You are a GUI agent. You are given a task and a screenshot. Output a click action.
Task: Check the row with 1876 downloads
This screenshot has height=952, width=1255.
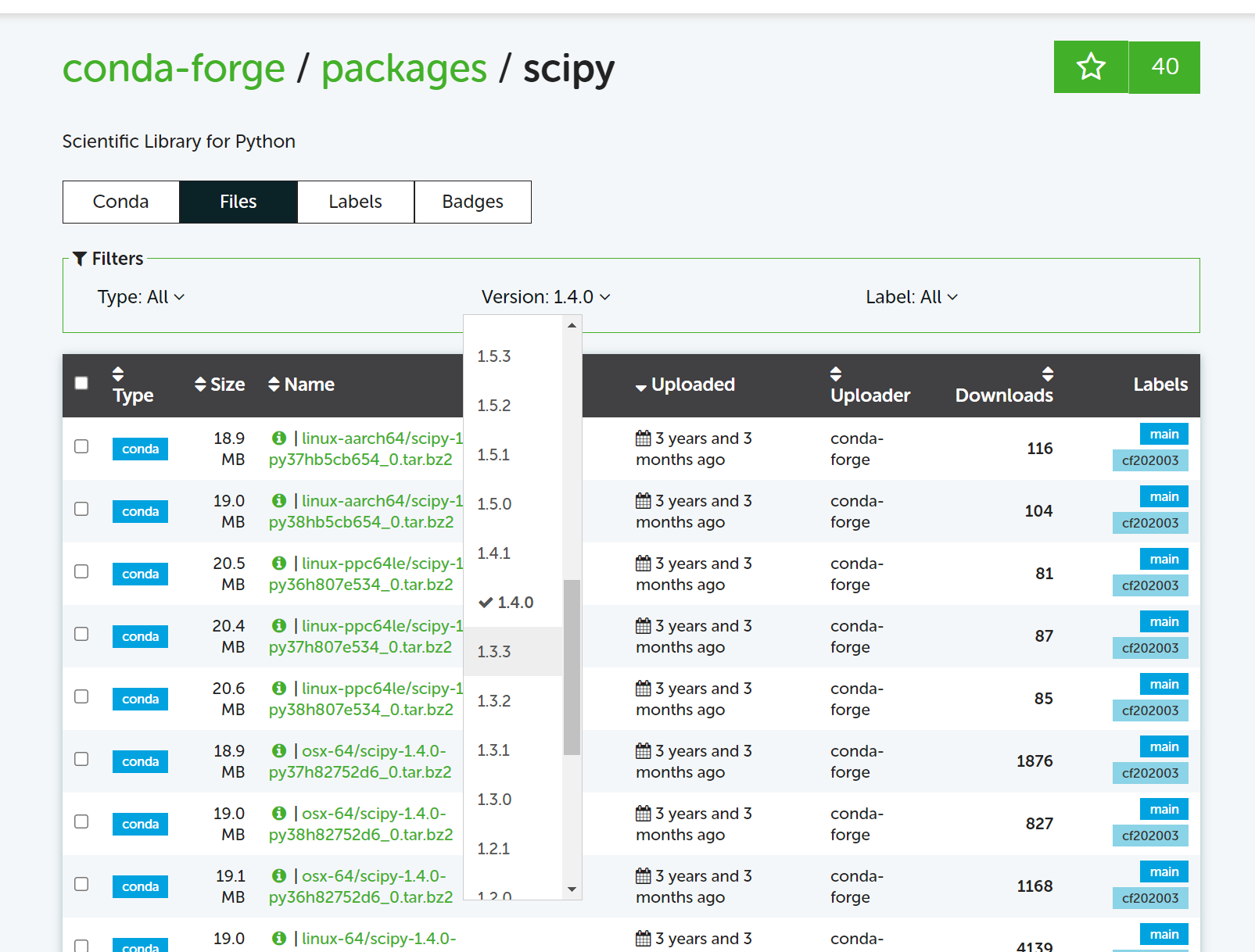coord(81,759)
